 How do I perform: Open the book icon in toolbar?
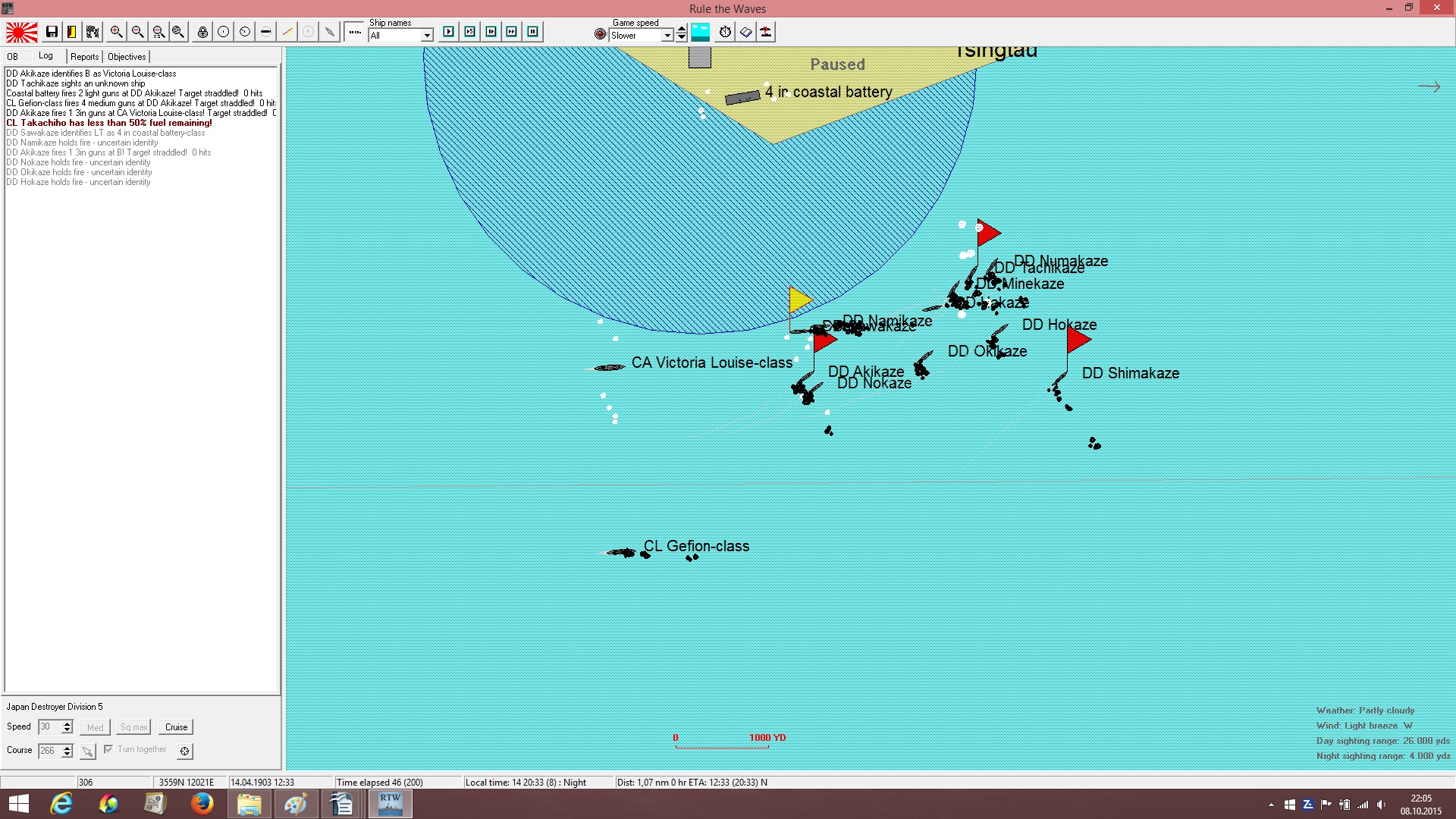pos(746,32)
